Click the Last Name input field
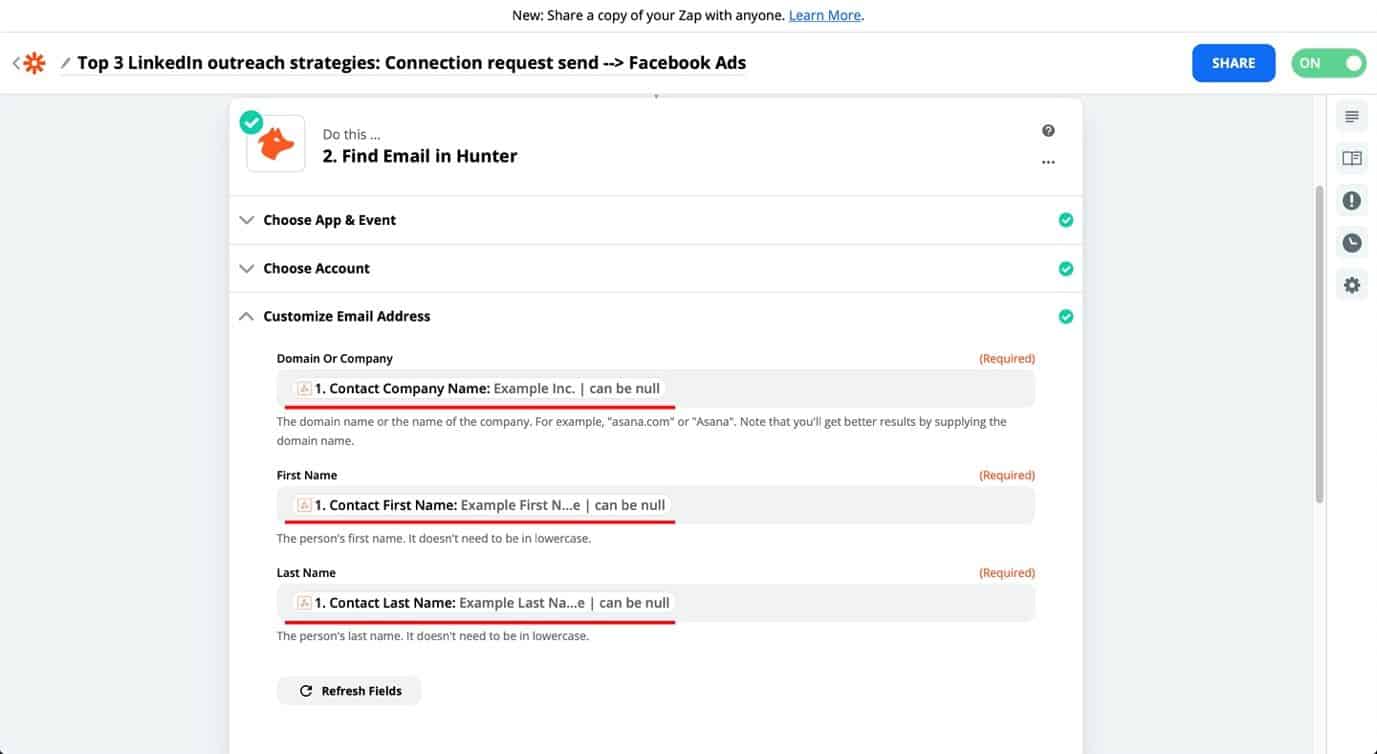Screen dimensions: 1377x754 tap(655, 603)
